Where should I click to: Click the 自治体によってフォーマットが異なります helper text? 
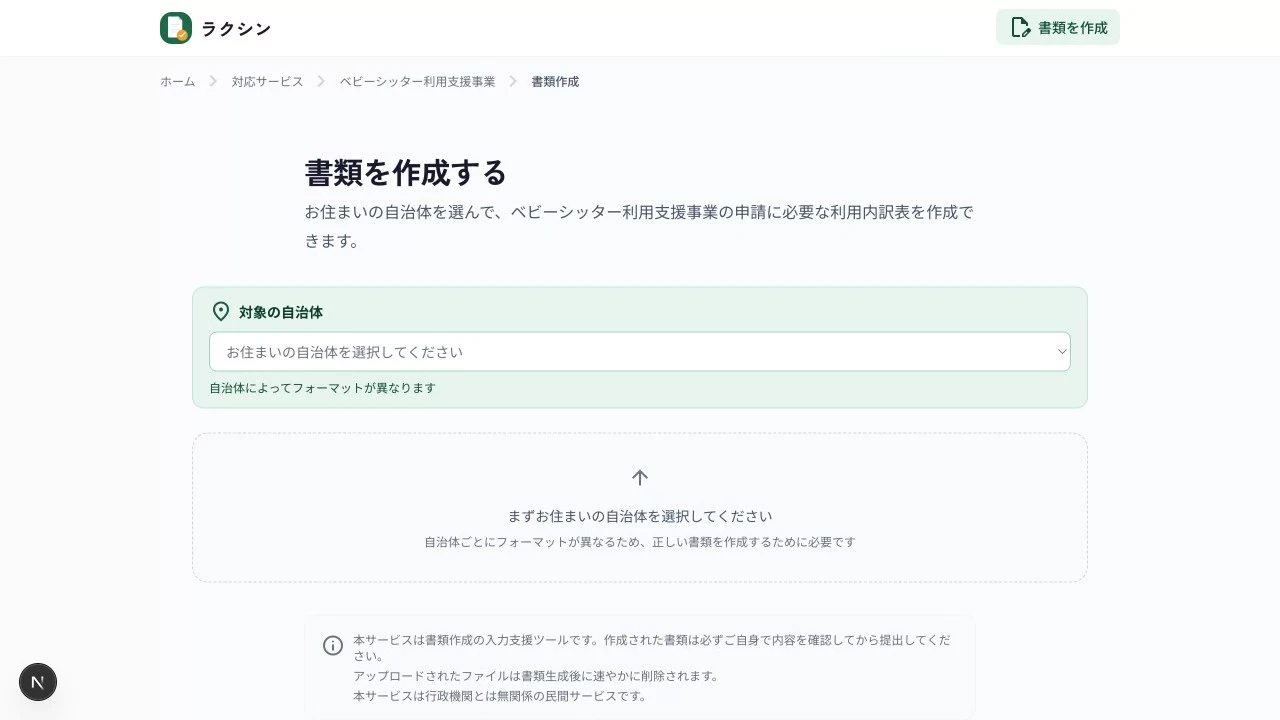[x=322, y=388]
